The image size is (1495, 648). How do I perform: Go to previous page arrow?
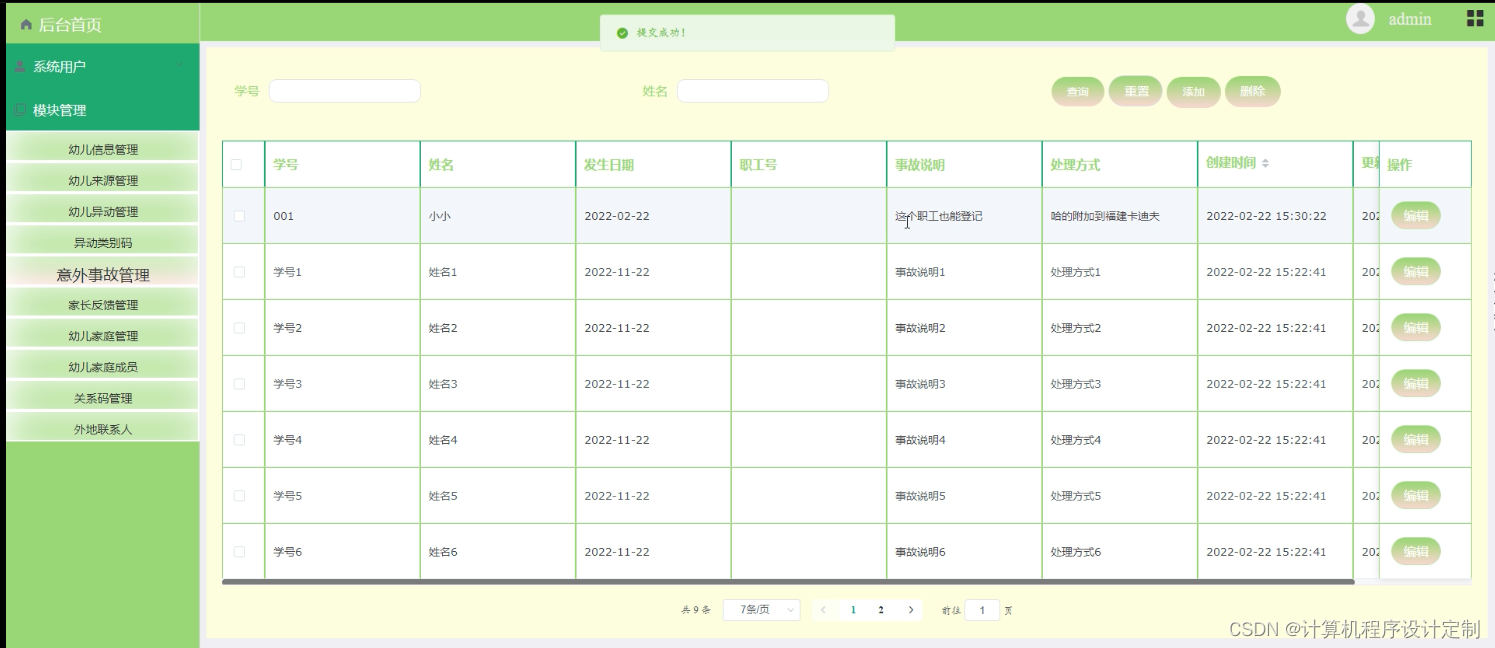(x=823, y=609)
